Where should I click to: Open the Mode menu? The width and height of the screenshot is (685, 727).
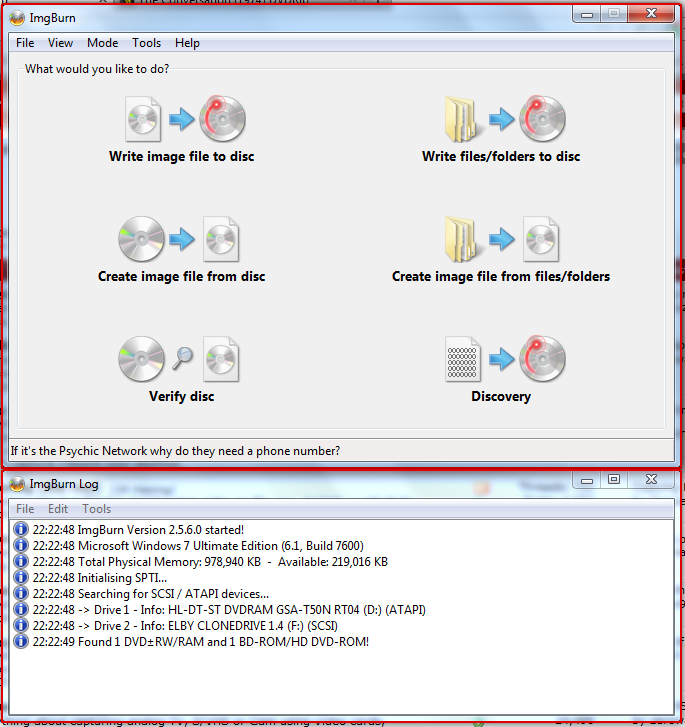102,43
